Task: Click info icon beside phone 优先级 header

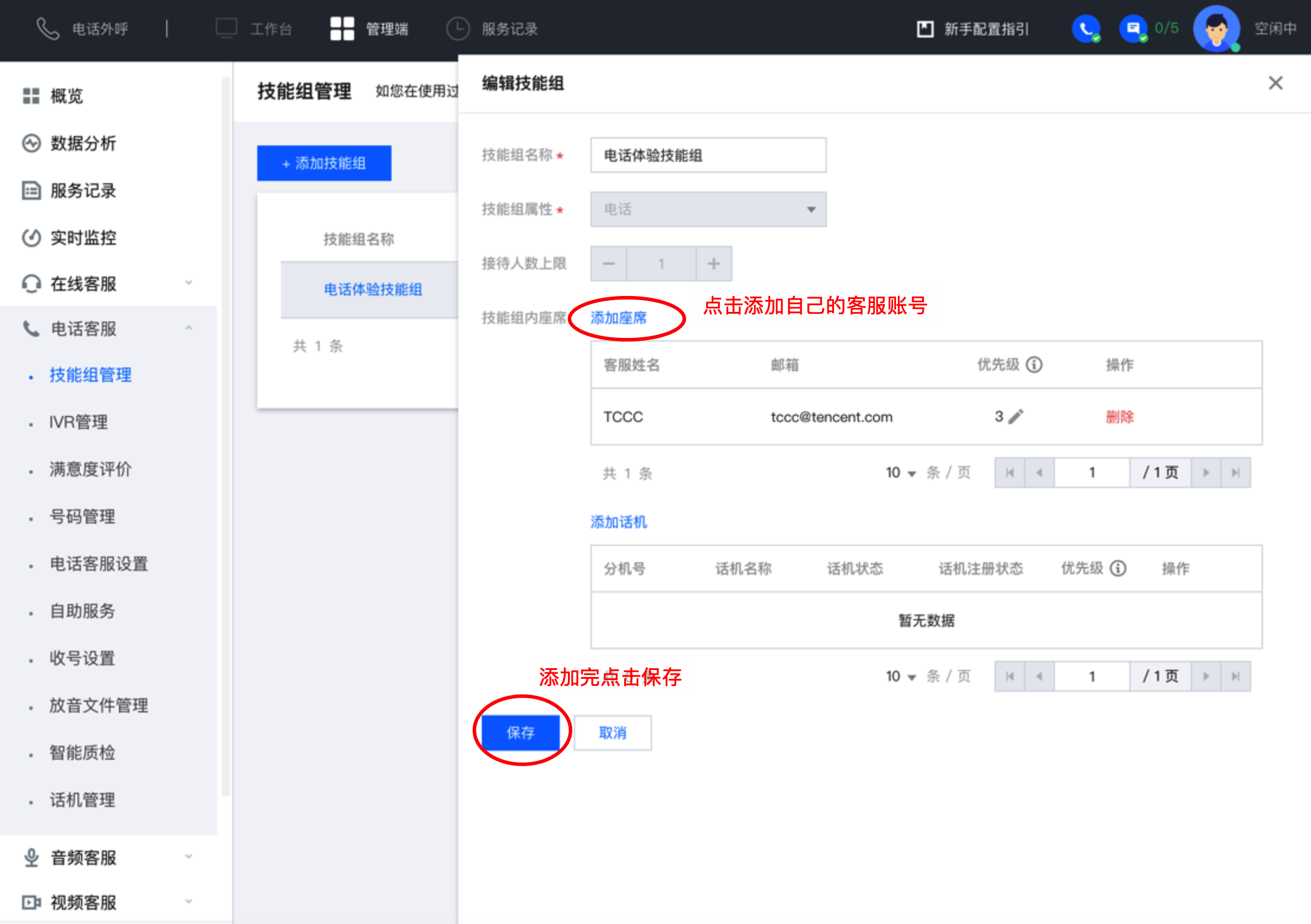Action: (1118, 568)
